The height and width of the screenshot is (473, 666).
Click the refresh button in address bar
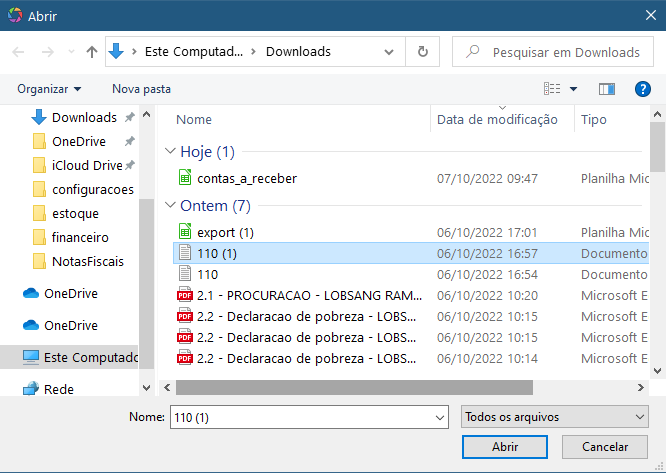(423, 52)
